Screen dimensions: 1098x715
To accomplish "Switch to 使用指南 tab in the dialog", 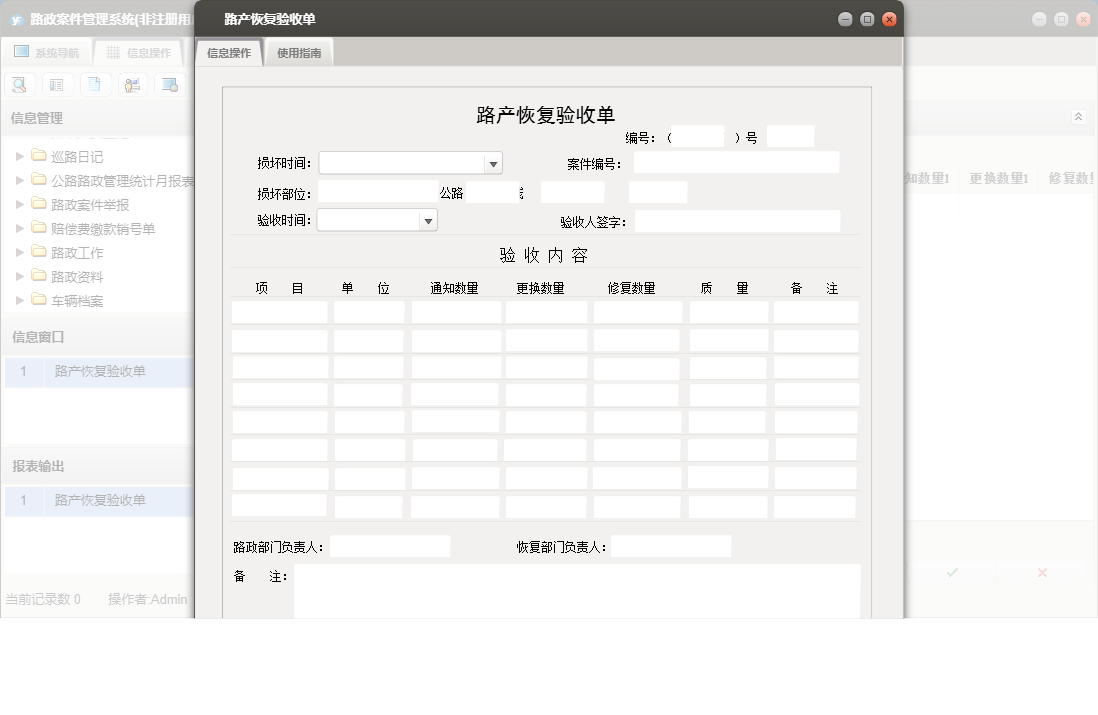I will pos(299,53).
